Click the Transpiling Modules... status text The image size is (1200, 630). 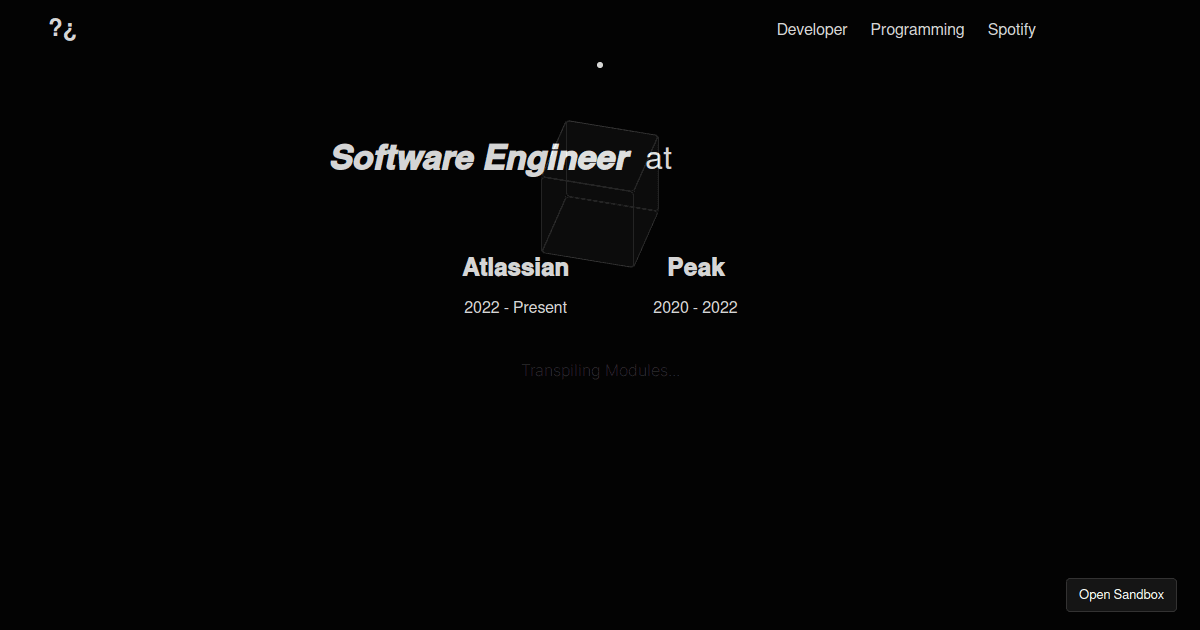click(x=600, y=371)
